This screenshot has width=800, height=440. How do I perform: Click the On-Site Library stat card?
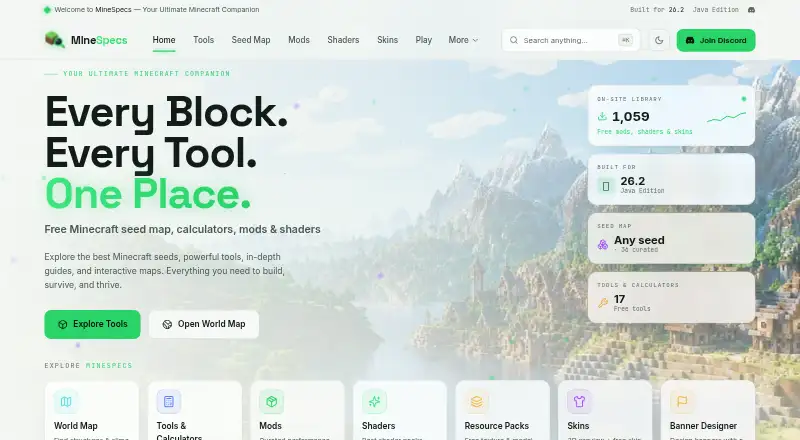pyautogui.click(x=671, y=116)
